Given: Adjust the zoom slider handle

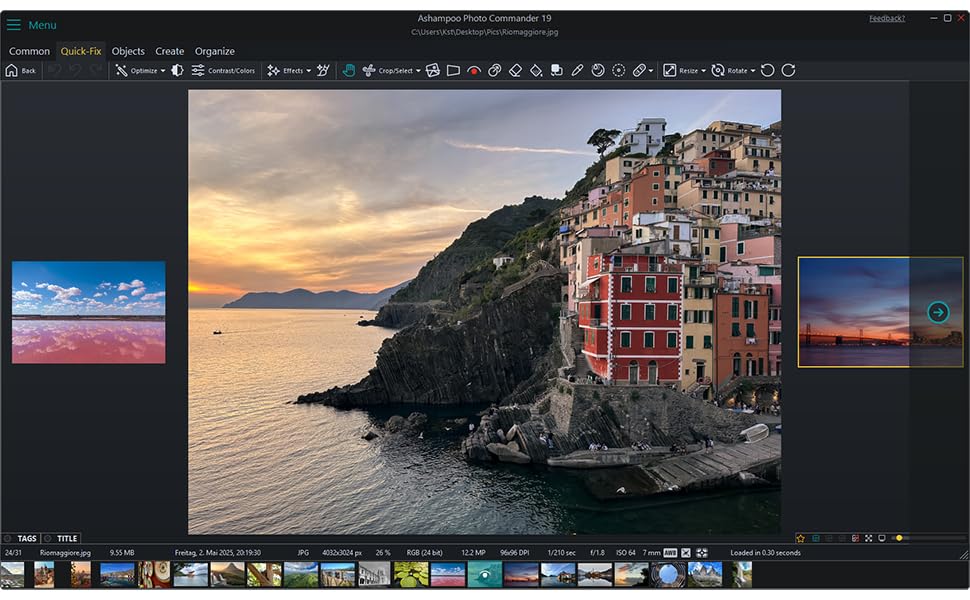Looking at the screenshot, I should tap(899, 538).
